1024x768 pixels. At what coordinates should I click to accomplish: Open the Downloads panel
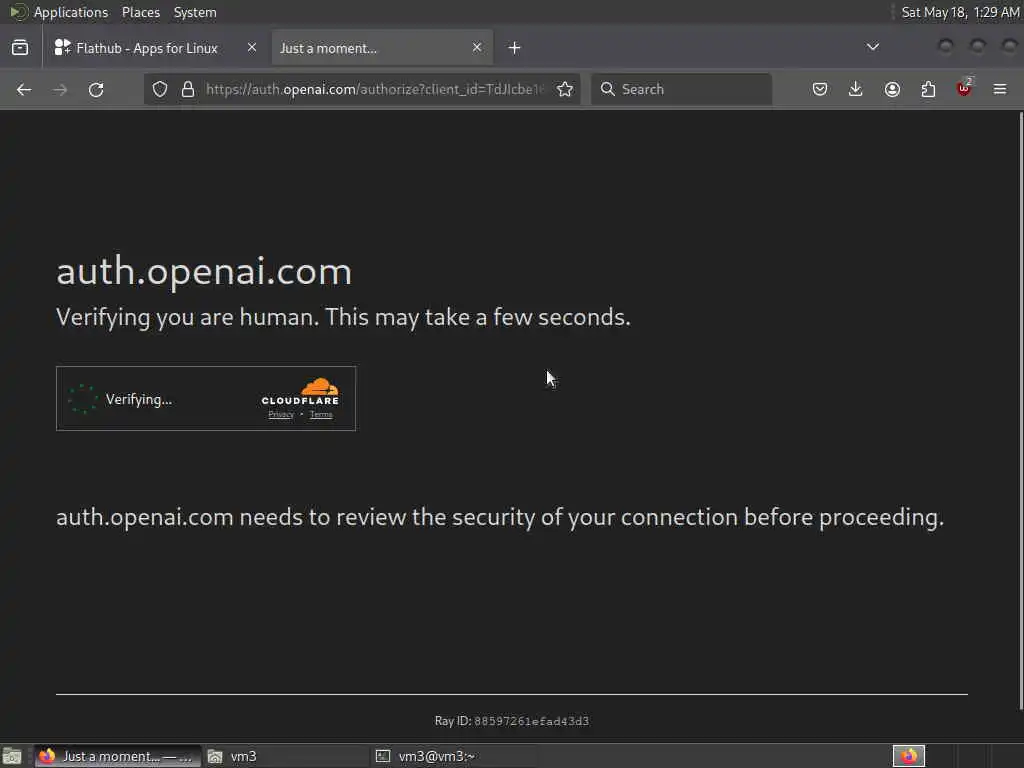(856, 89)
